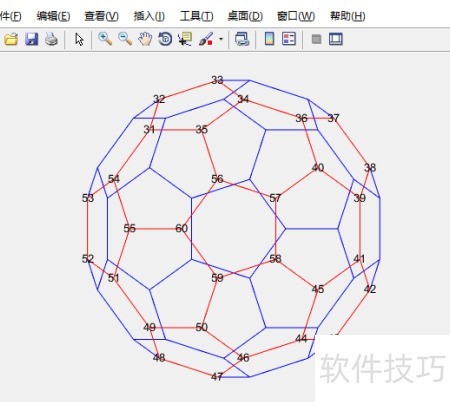This screenshot has height=402, width=450.
Task: Open the 插入(I) menu
Action: tap(149, 16)
